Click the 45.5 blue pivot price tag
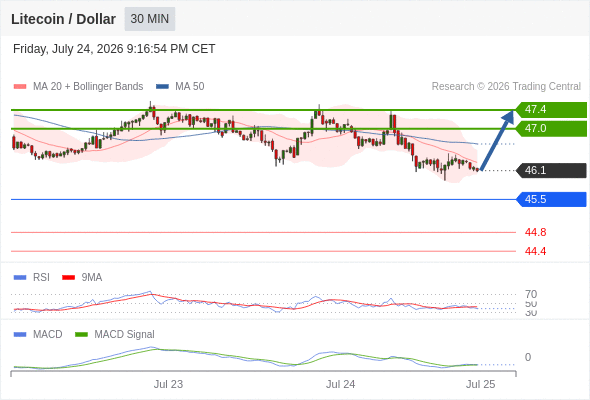The height and width of the screenshot is (400, 590). [551, 199]
